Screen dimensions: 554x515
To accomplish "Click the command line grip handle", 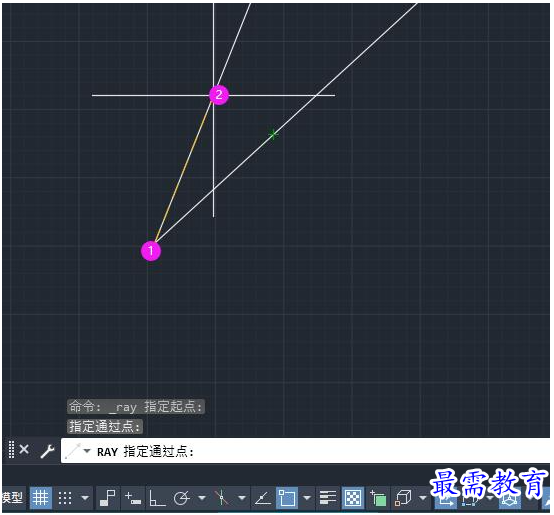I will click(x=11, y=450).
